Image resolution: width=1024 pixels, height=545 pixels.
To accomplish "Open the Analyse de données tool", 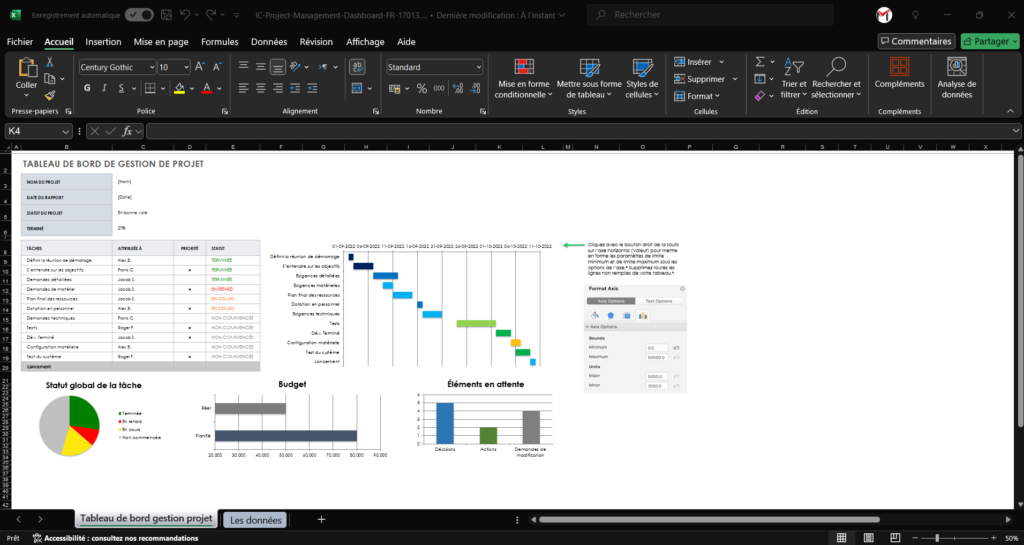I will coord(956,77).
